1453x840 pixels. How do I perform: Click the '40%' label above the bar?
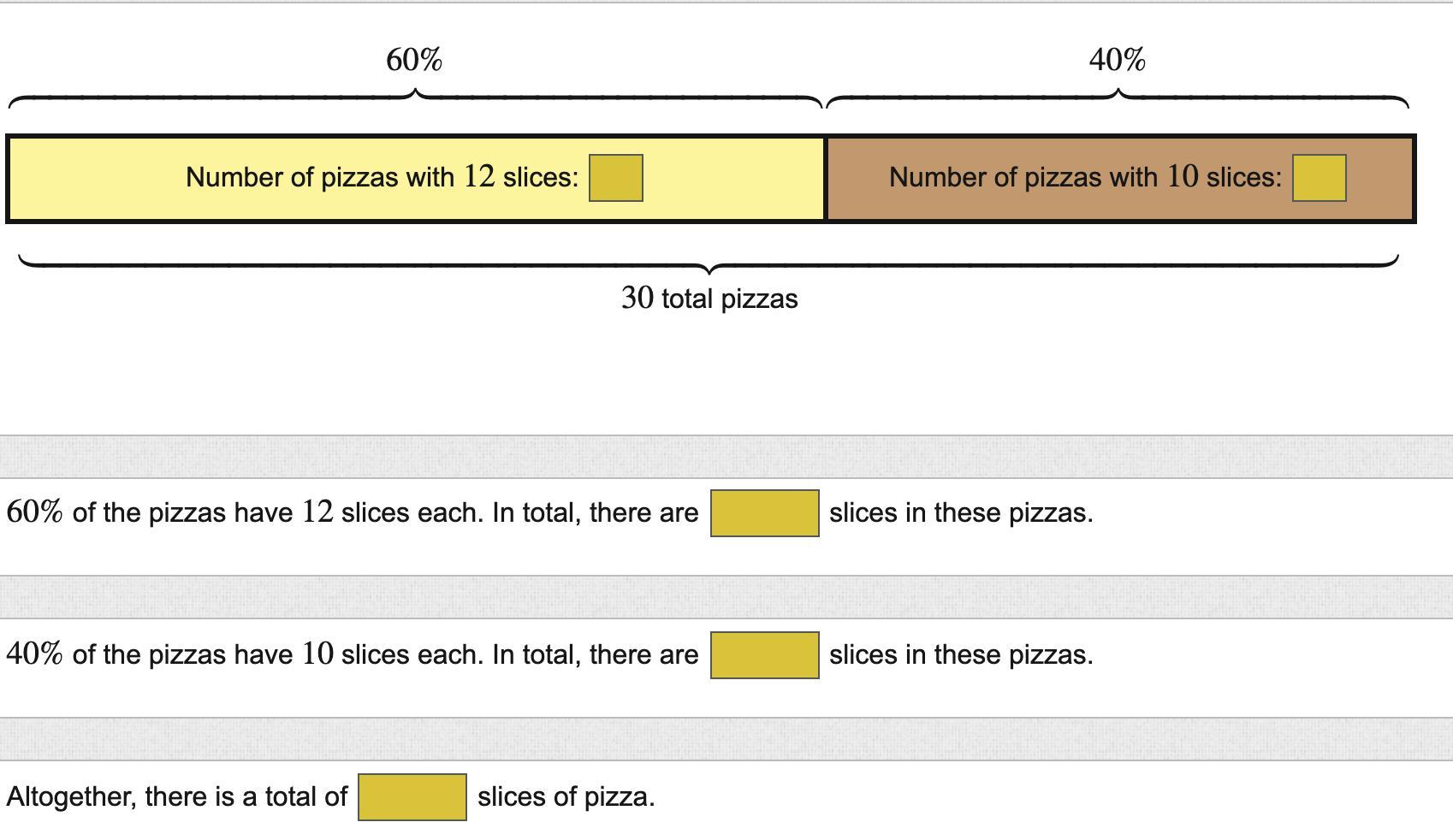click(x=1117, y=60)
